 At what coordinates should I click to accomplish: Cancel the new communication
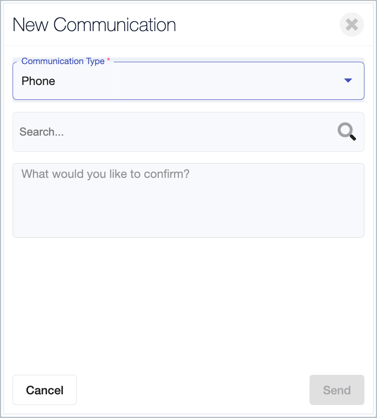point(45,390)
